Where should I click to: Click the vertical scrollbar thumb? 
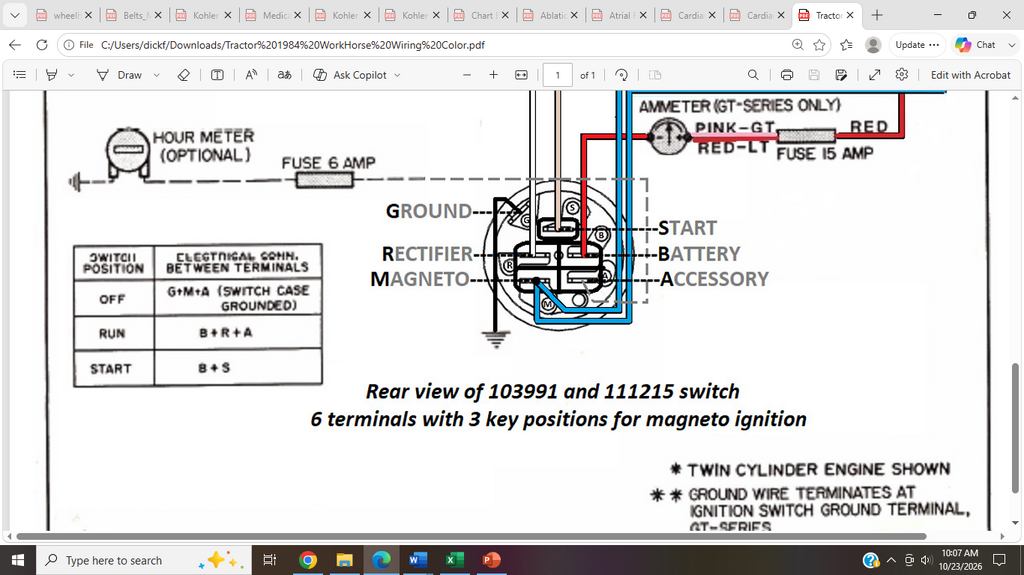click(1015, 428)
